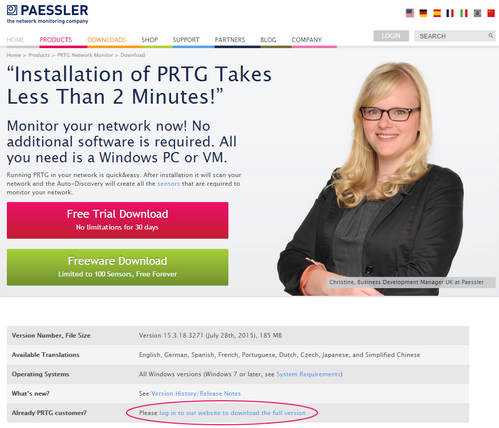Click the Paessler logo
This screenshot has height=428, width=499.
pos(47,14)
